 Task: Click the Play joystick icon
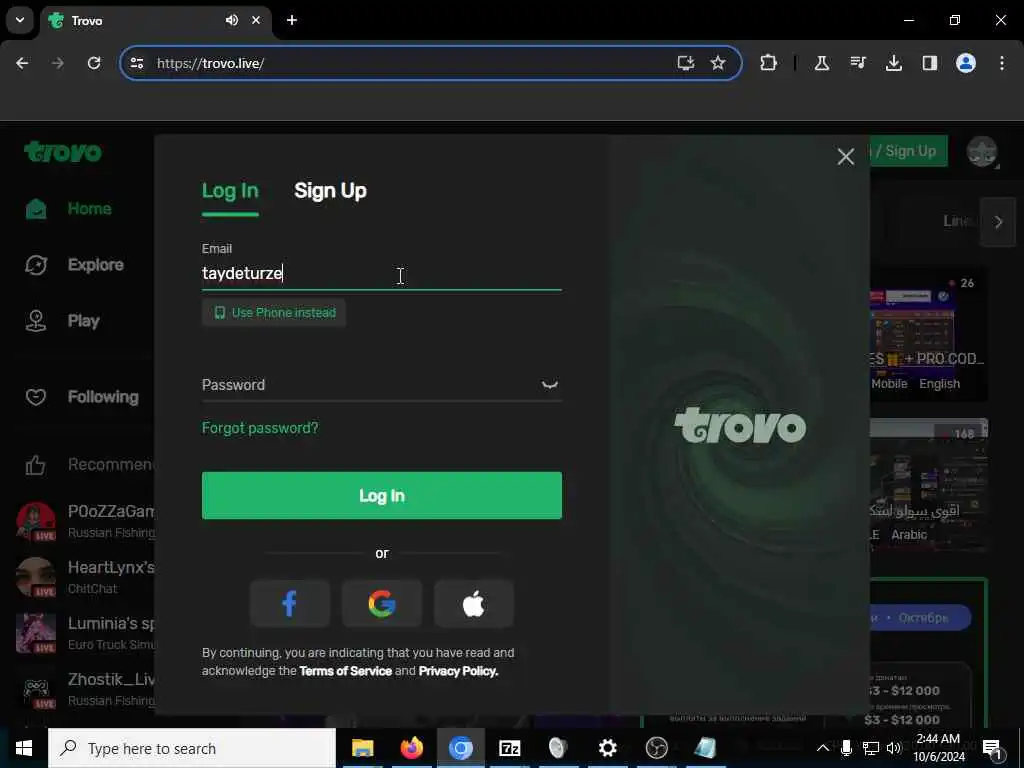[x=36, y=321]
